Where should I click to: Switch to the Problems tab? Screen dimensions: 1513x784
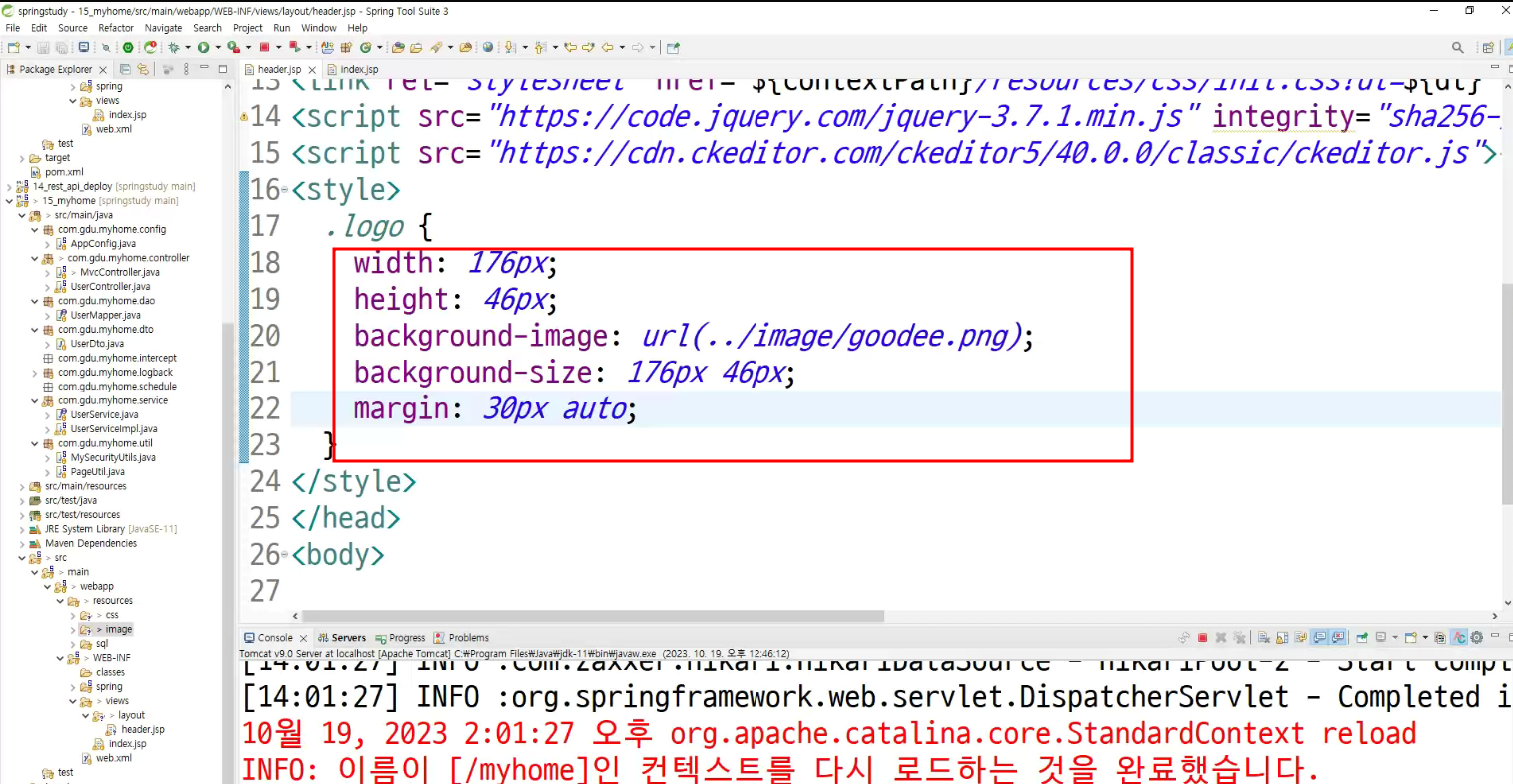click(x=462, y=637)
